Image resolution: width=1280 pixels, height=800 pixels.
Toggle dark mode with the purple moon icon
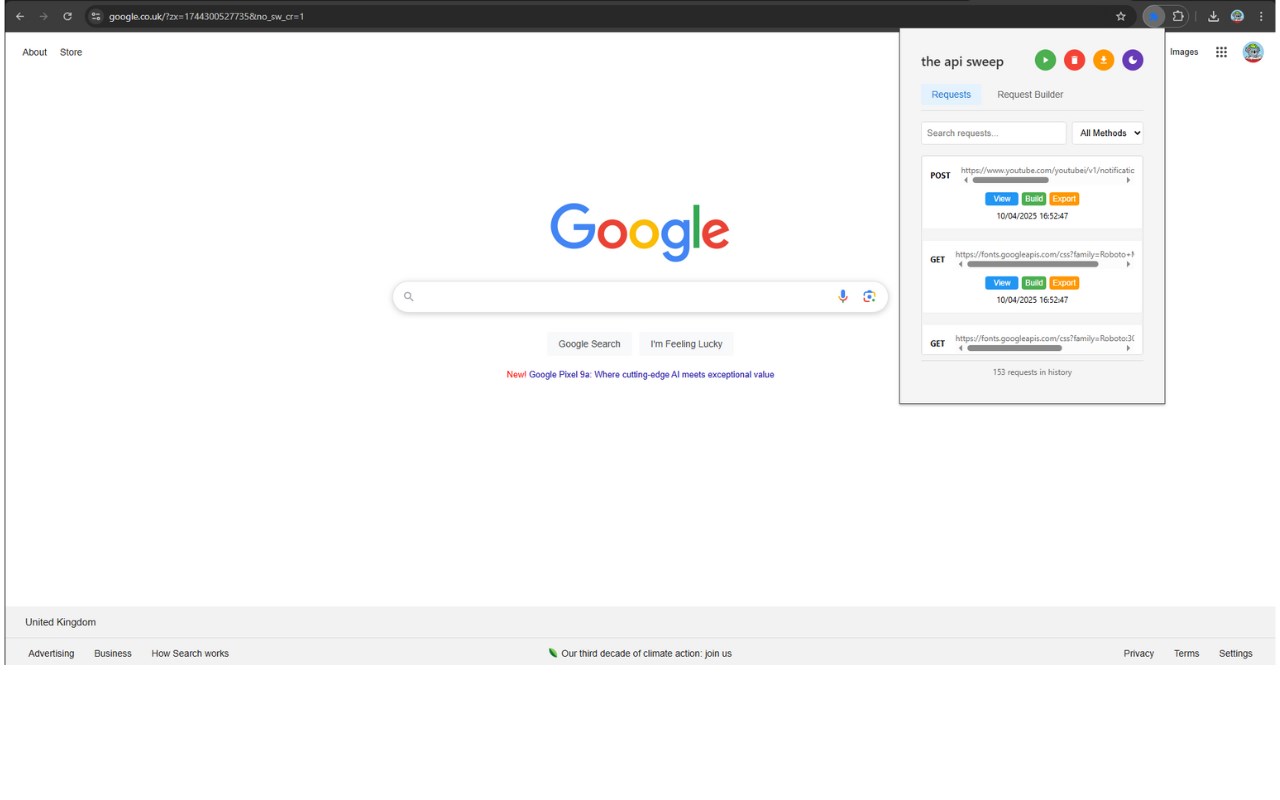(x=1132, y=61)
